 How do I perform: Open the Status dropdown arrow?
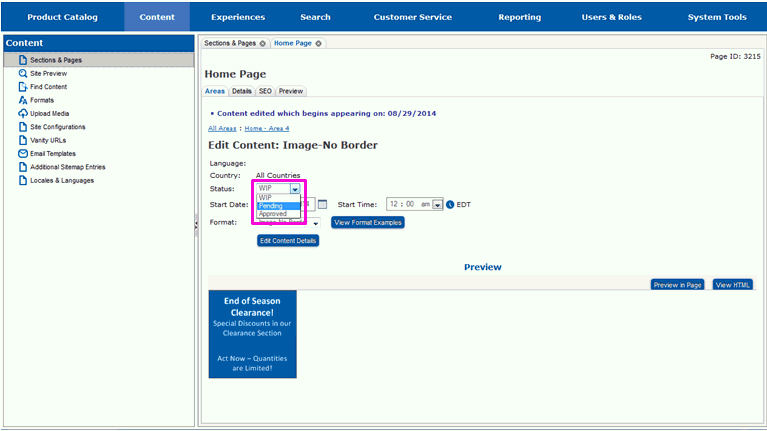coord(295,189)
